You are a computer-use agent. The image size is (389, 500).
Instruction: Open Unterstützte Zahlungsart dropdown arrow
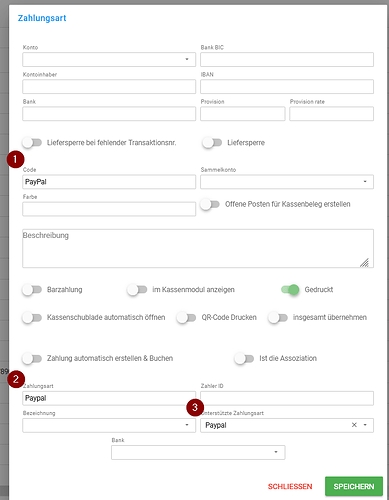click(365, 425)
